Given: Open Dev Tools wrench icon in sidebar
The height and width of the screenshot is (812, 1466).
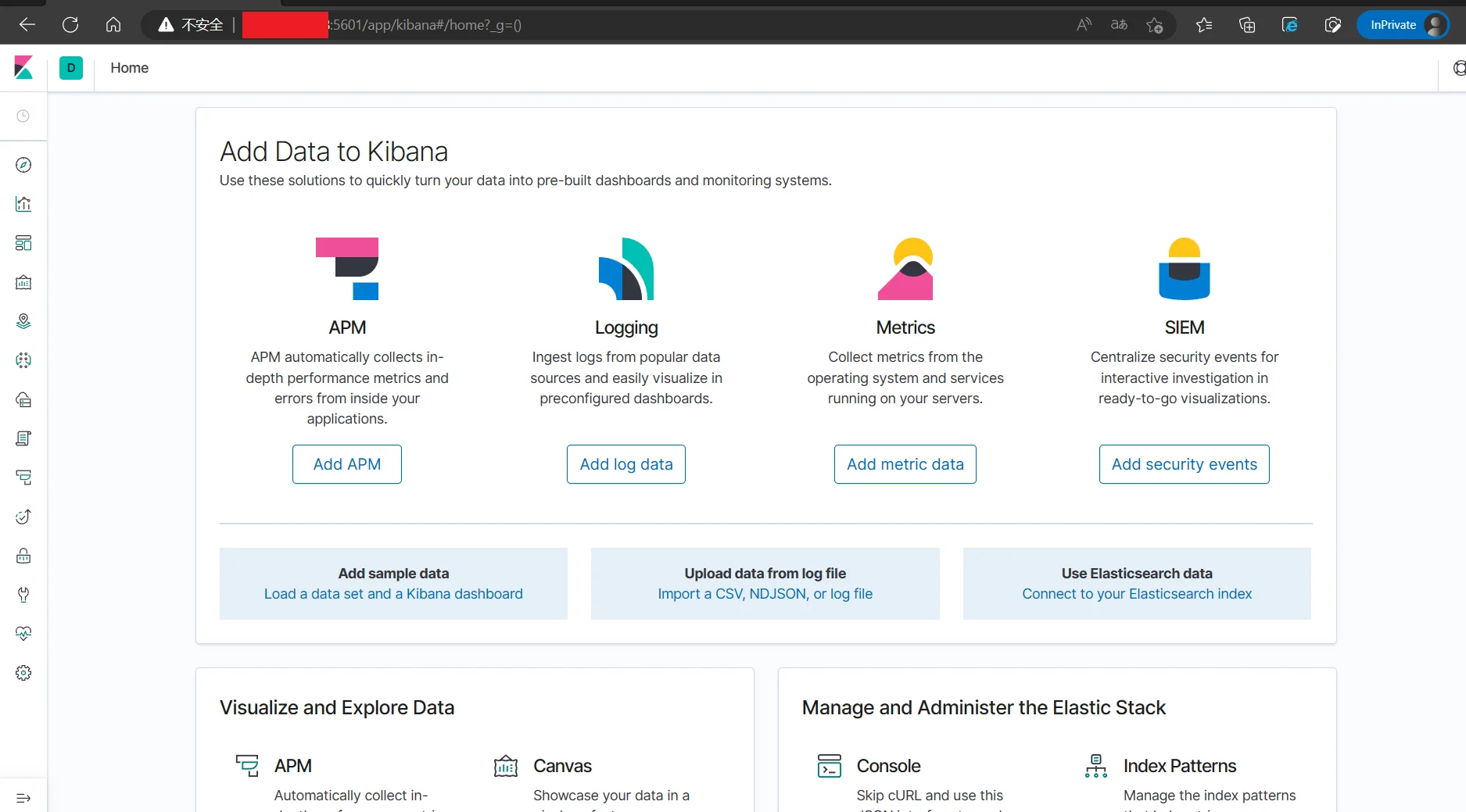Looking at the screenshot, I should [23, 595].
